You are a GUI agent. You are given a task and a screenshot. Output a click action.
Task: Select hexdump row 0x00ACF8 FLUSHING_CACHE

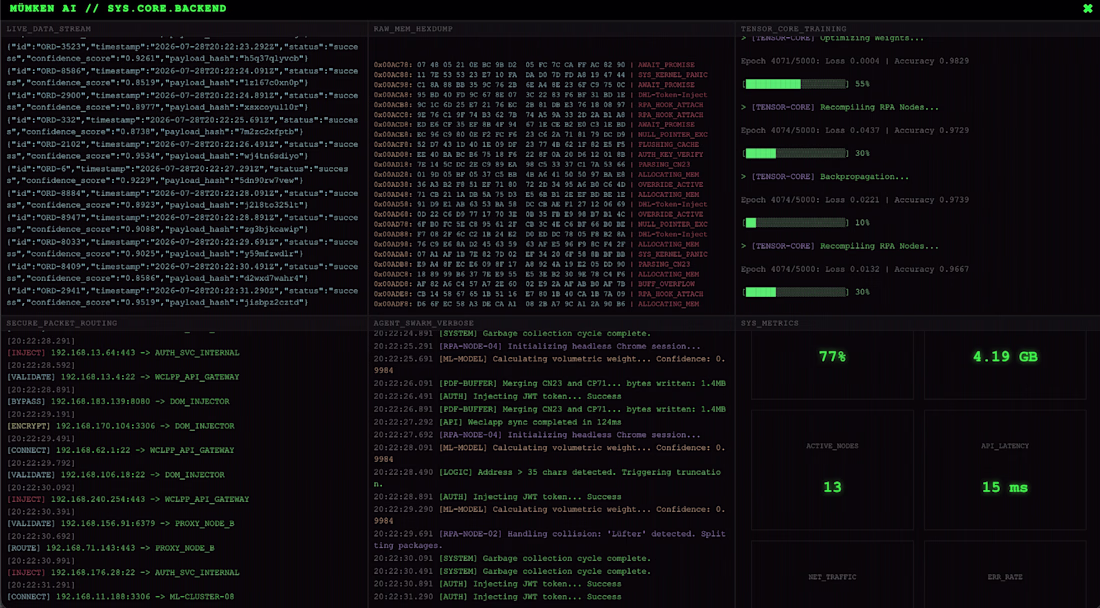(536, 144)
